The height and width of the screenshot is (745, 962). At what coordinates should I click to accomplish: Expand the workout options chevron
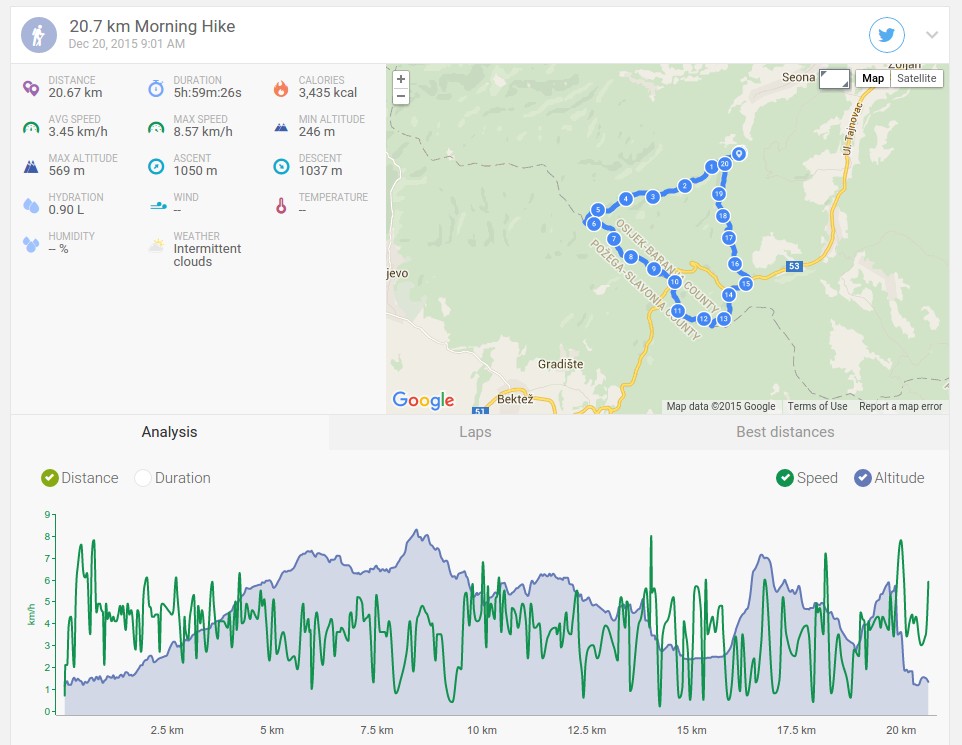point(932,35)
